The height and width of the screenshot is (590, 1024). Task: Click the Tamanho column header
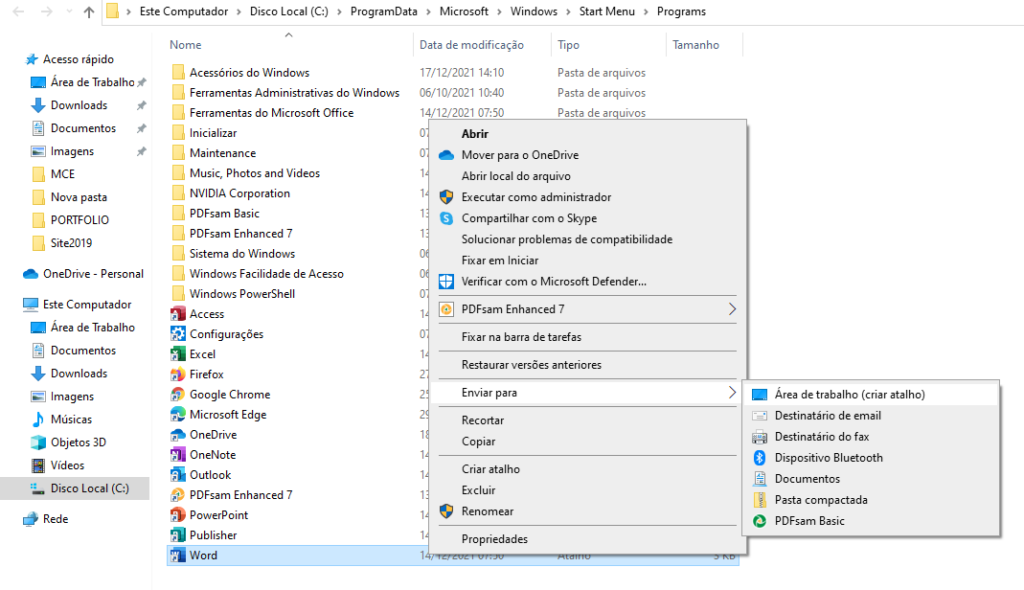pyautogui.click(x=696, y=45)
